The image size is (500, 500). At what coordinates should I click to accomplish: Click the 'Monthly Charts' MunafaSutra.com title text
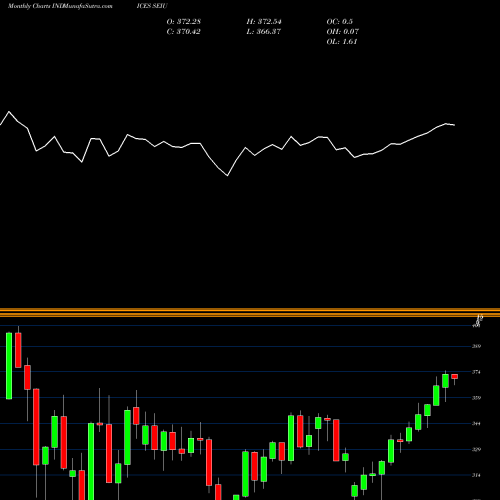tap(60, 6)
